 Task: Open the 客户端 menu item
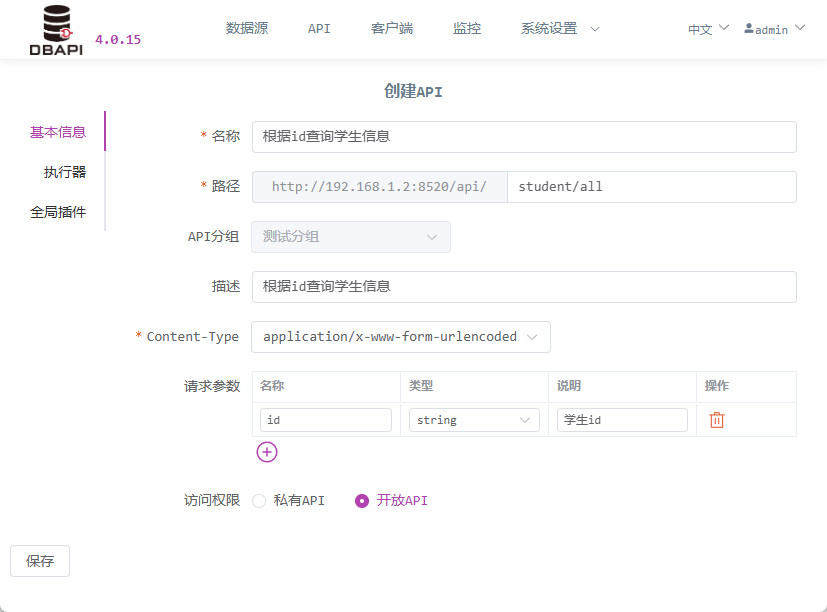(x=392, y=28)
